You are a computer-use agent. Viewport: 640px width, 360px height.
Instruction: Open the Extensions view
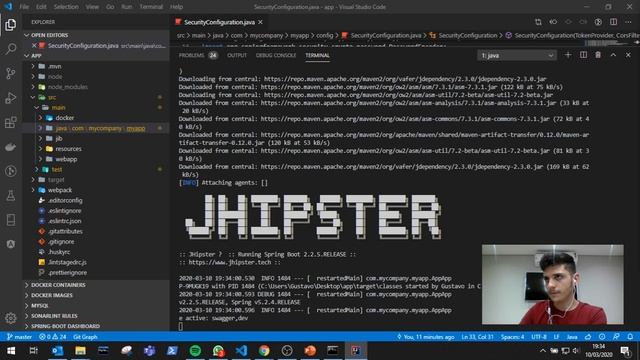[11, 122]
